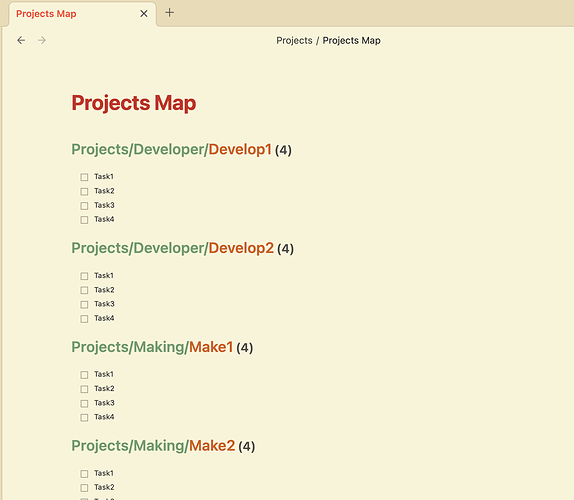
Task: Check Task2 under Develop1
Action: click(84, 191)
